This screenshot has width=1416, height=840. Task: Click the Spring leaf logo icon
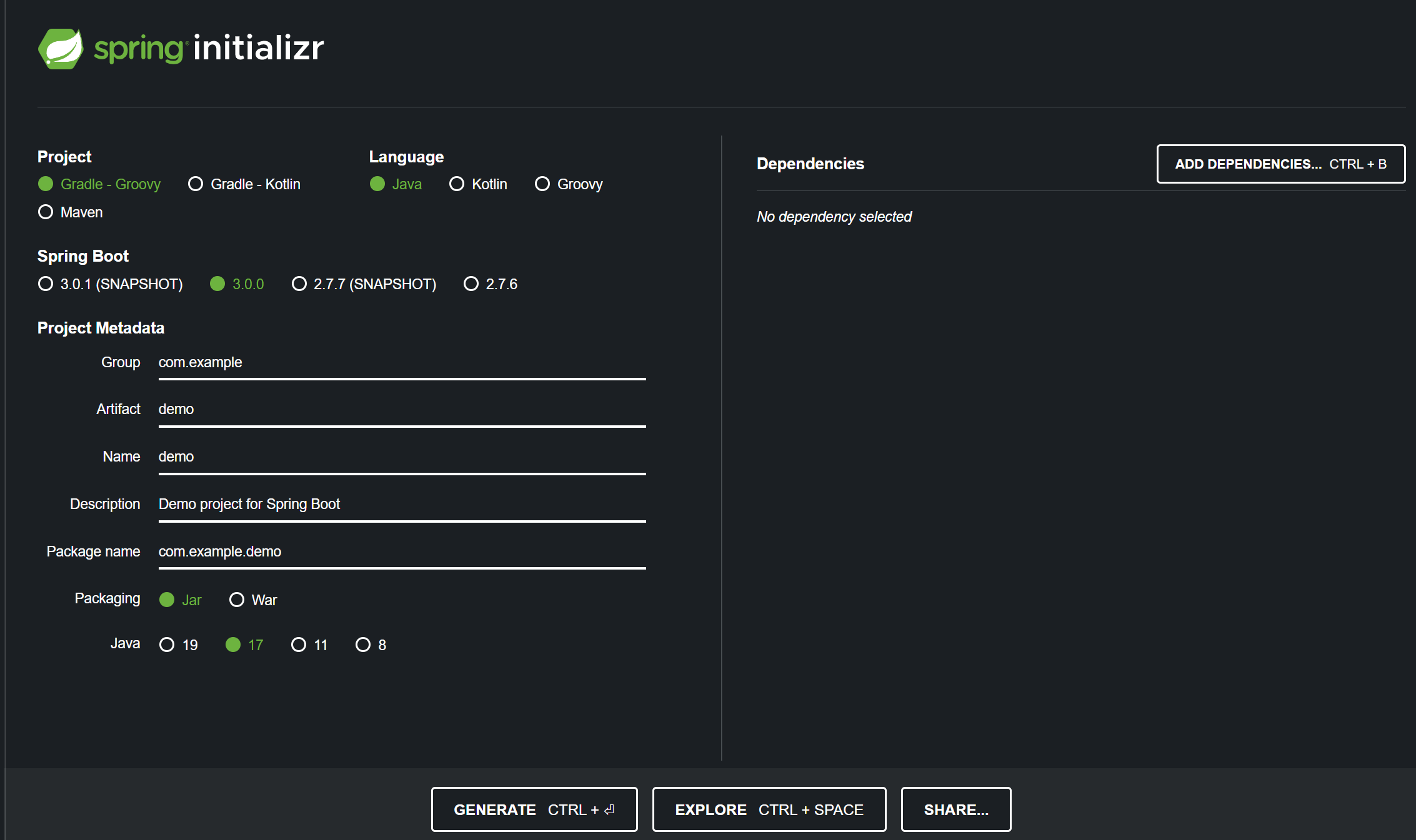pos(61,49)
